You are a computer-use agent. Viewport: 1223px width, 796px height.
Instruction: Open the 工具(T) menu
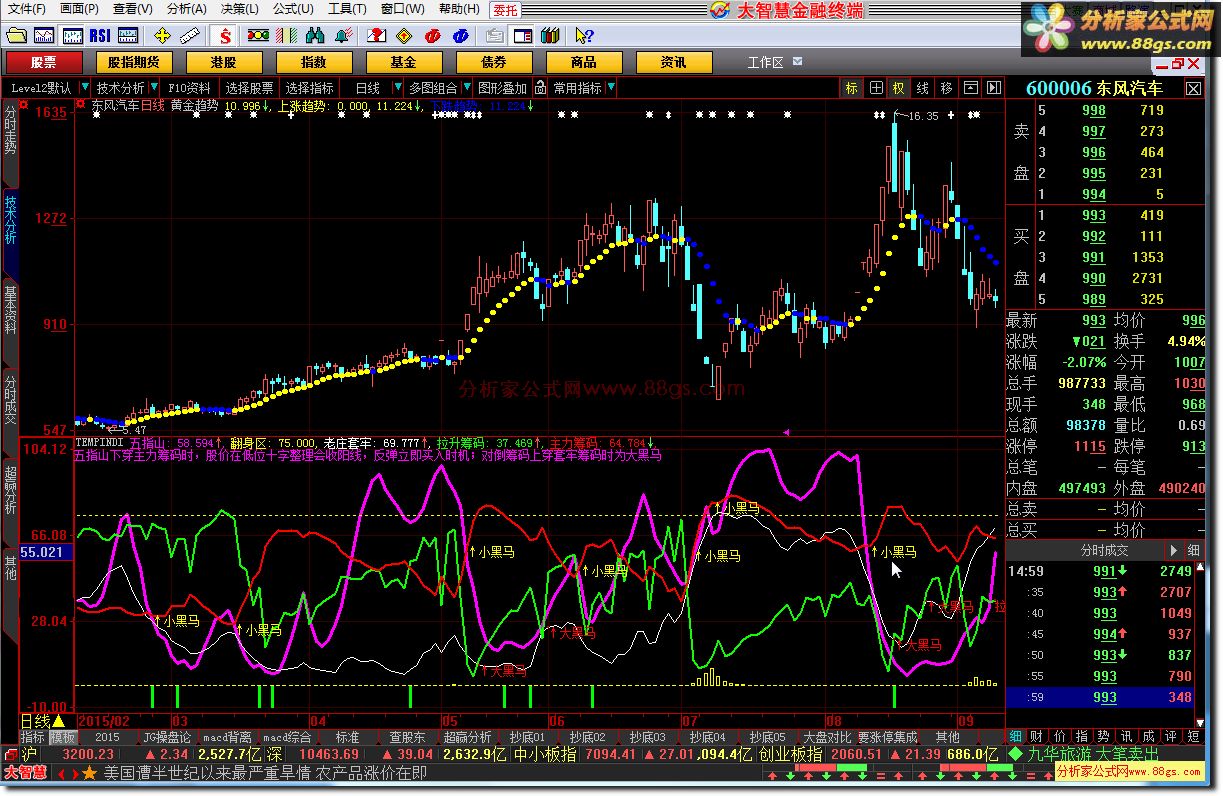click(x=347, y=10)
